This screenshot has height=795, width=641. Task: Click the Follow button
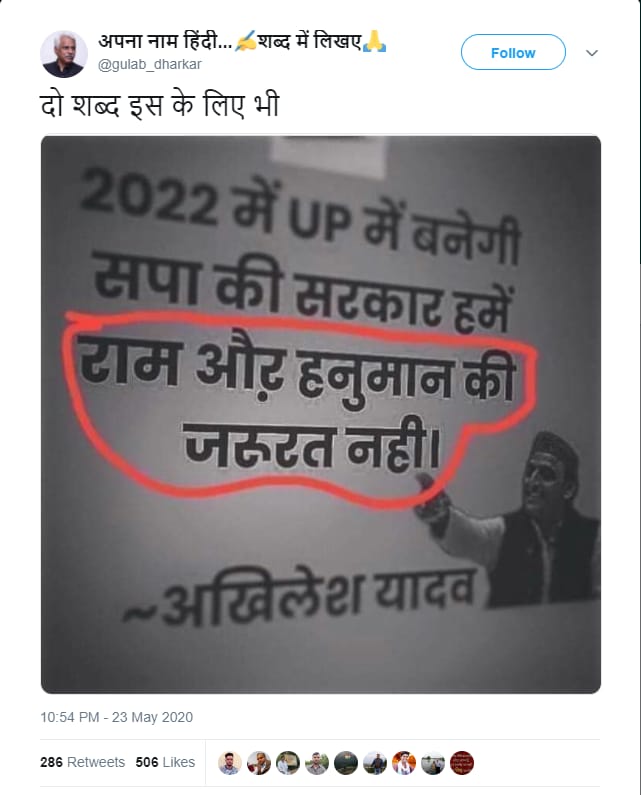pyautogui.click(x=513, y=52)
